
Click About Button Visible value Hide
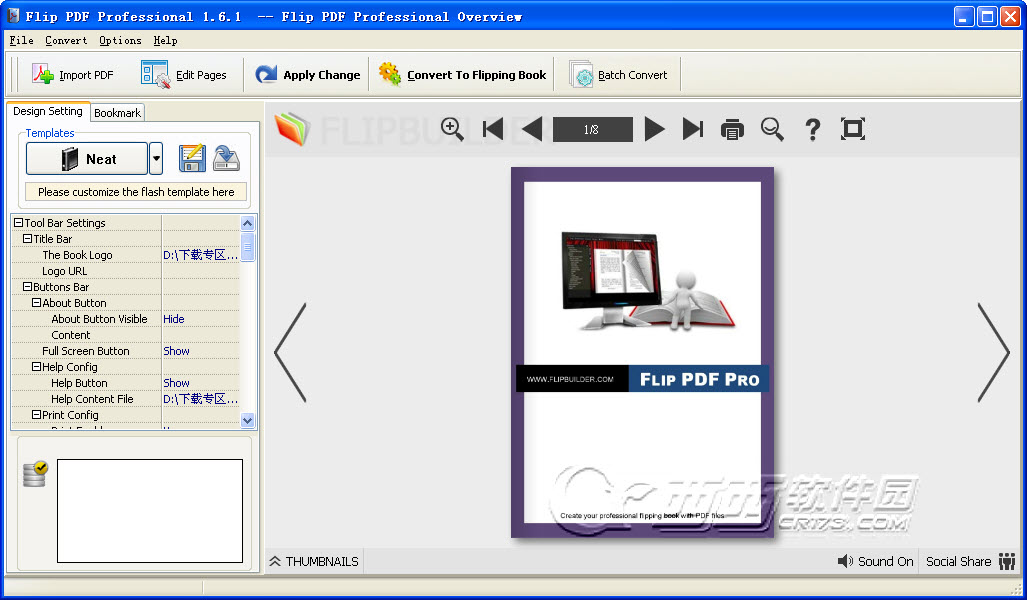(x=174, y=319)
